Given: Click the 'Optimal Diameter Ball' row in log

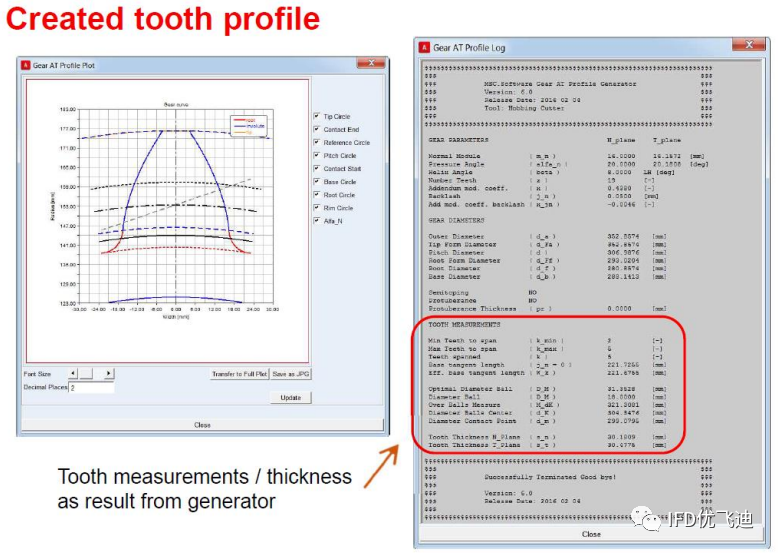Looking at the screenshot, I should tap(547, 389).
